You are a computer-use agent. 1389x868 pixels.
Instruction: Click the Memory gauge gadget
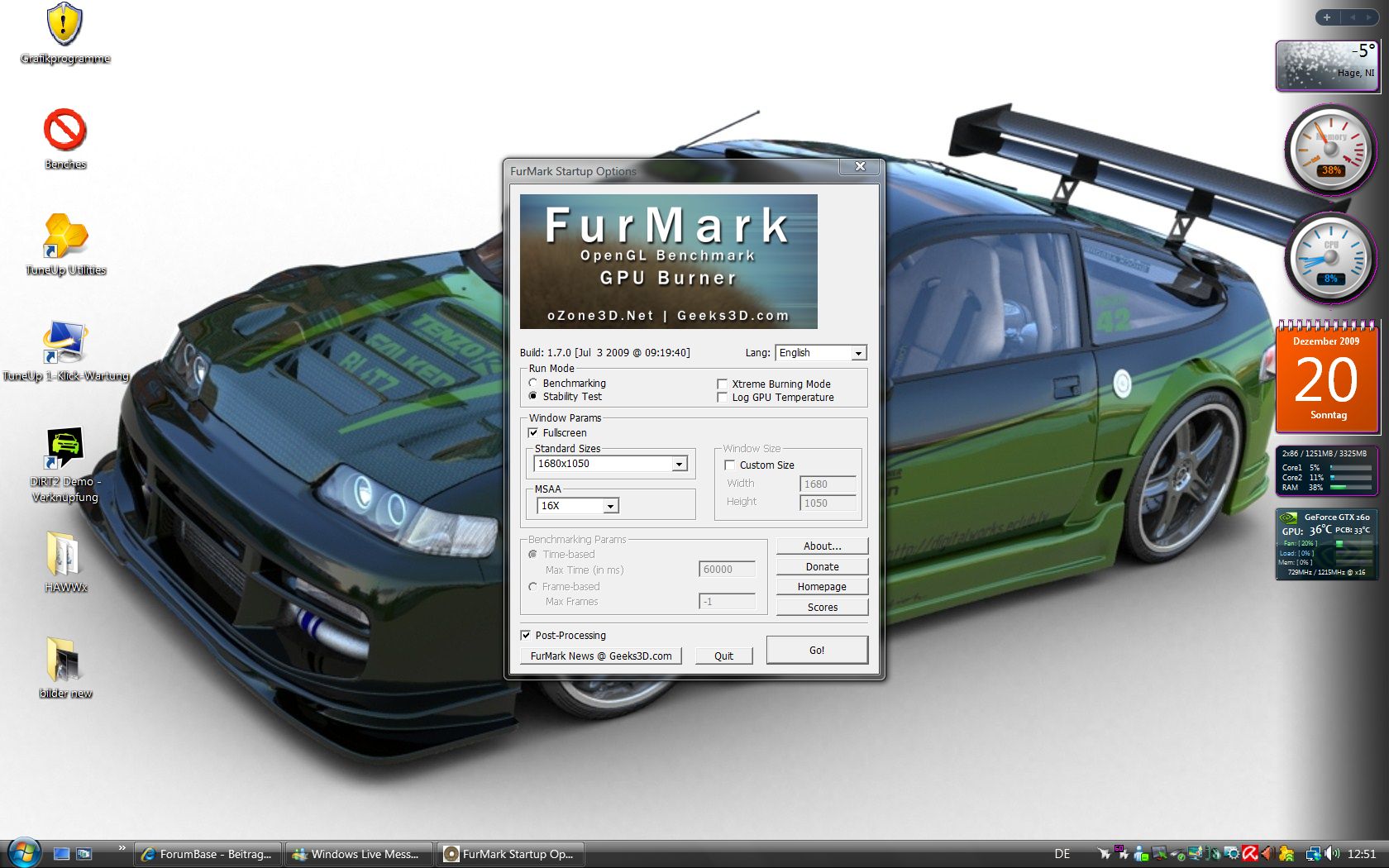[1330, 150]
